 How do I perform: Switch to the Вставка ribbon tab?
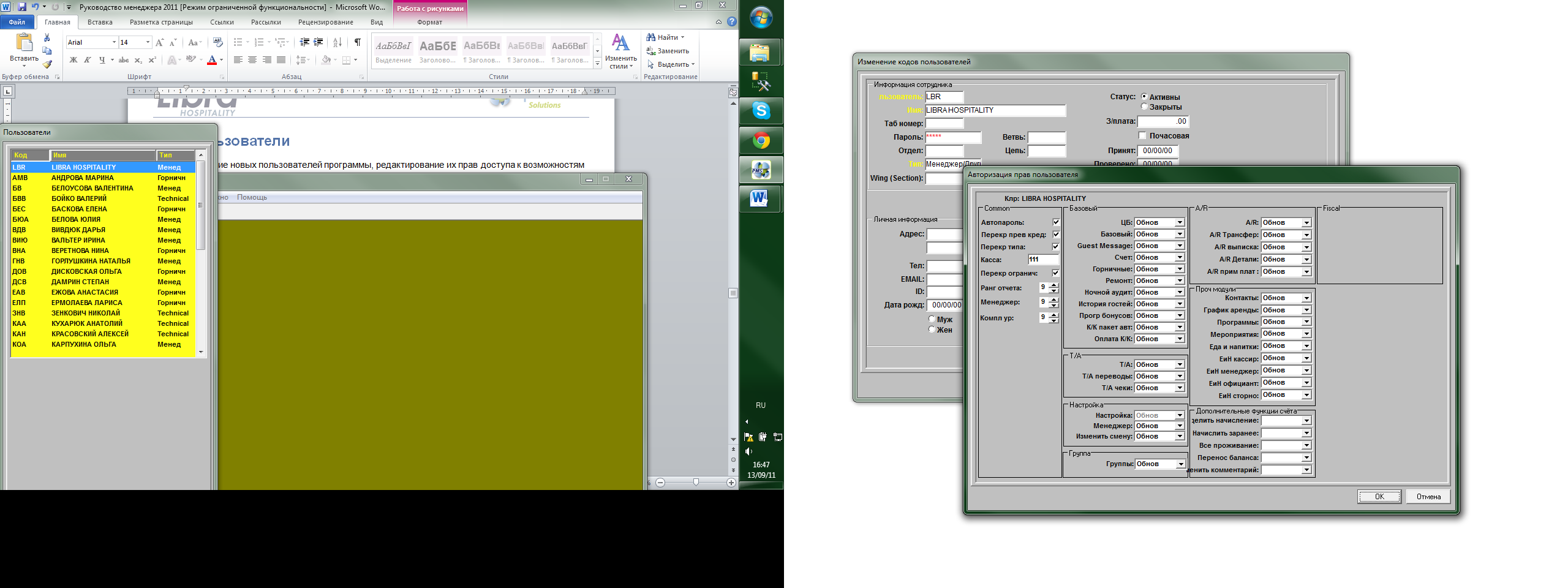(x=100, y=22)
